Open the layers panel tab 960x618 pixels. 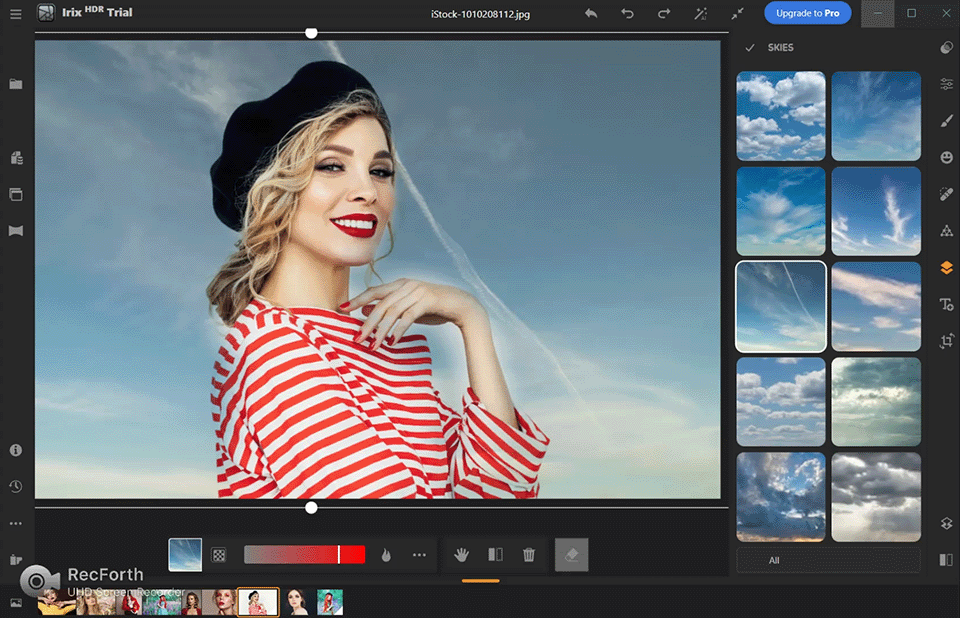pyautogui.click(x=946, y=268)
